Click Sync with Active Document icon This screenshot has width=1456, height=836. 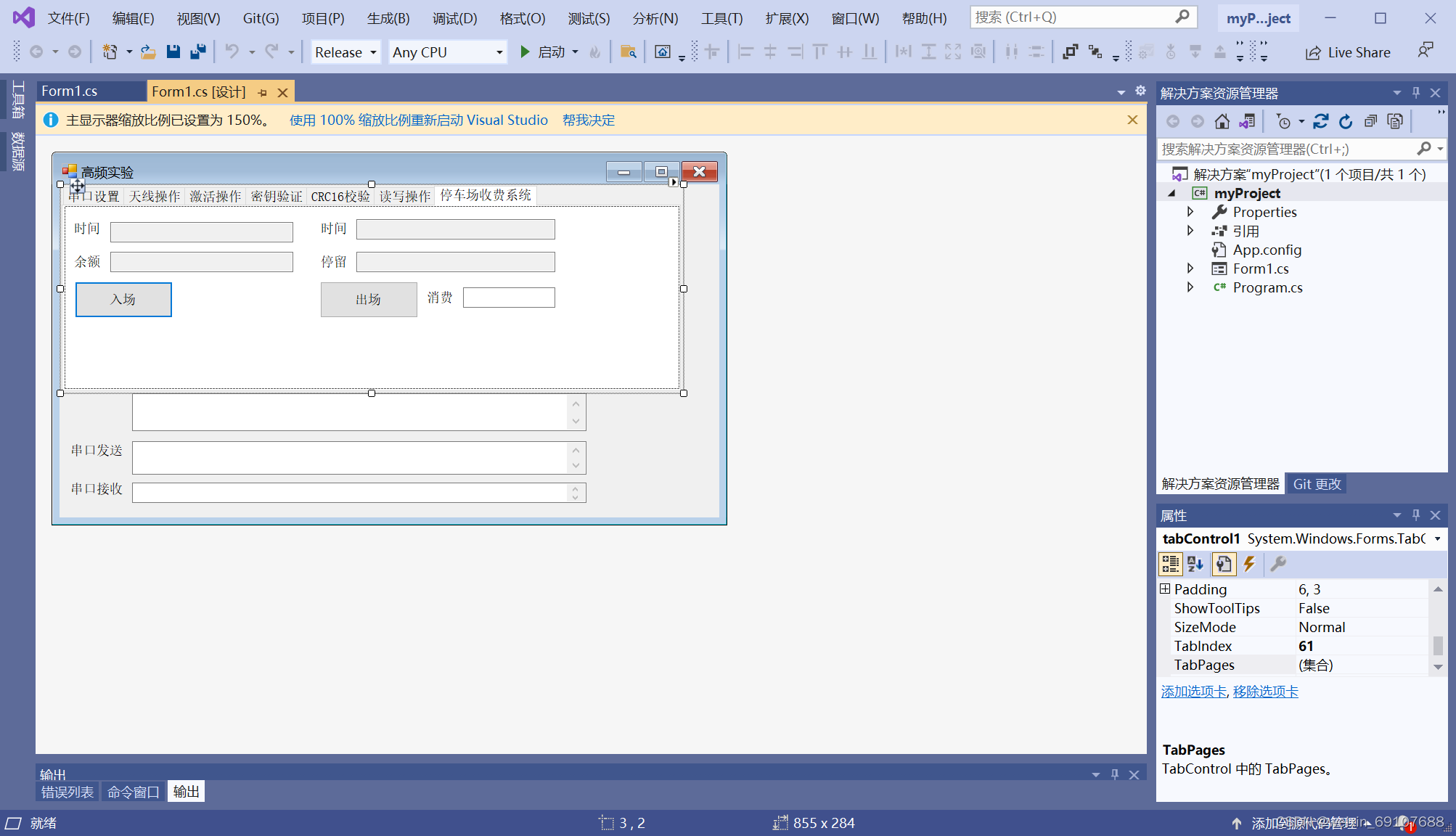pyautogui.click(x=1320, y=121)
